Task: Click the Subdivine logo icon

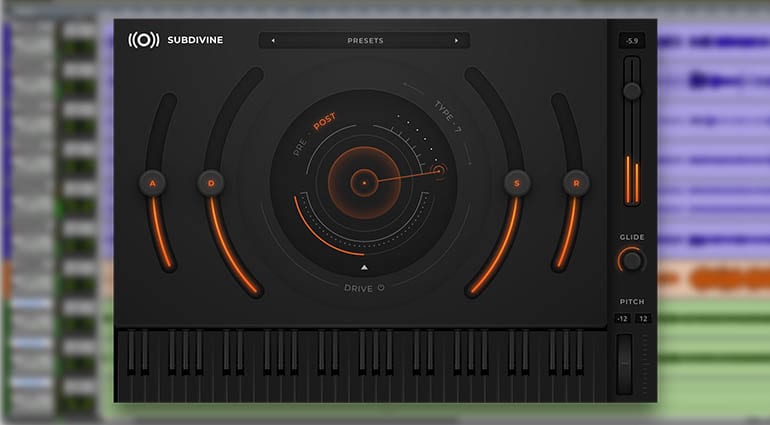Action: coord(143,40)
